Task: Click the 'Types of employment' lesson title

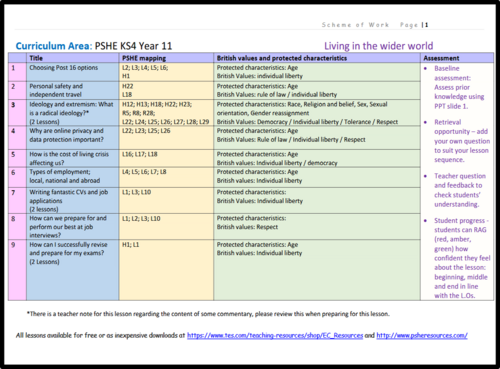Action: pyautogui.click(x=65, y=176)
